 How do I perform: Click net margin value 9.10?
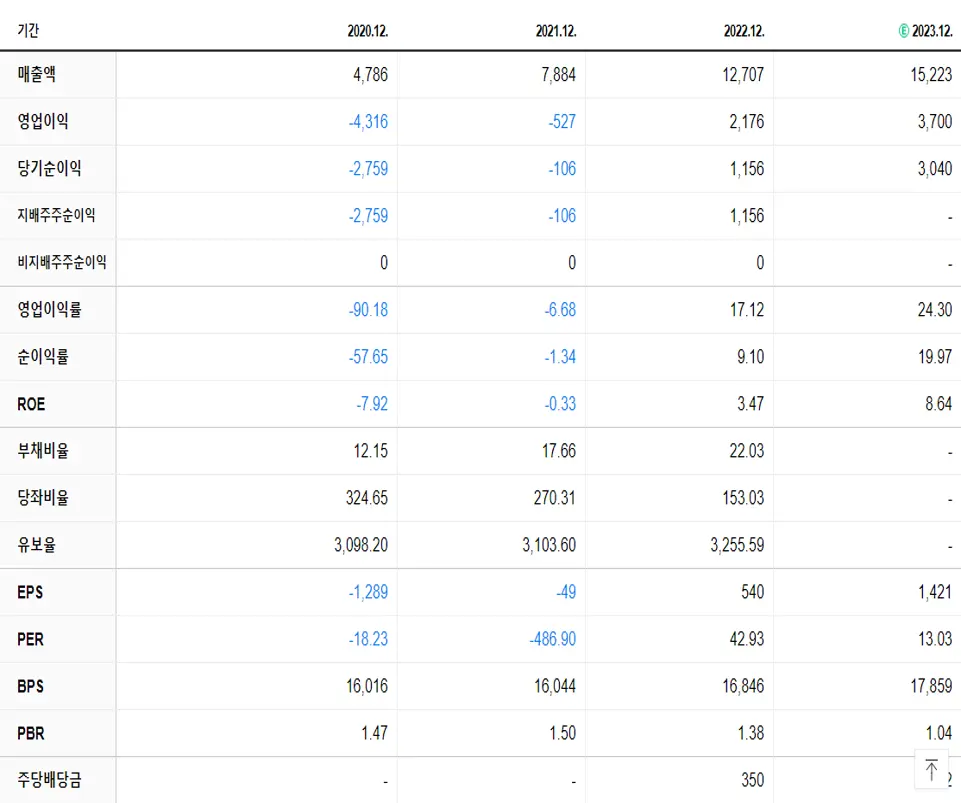(750, 357)
